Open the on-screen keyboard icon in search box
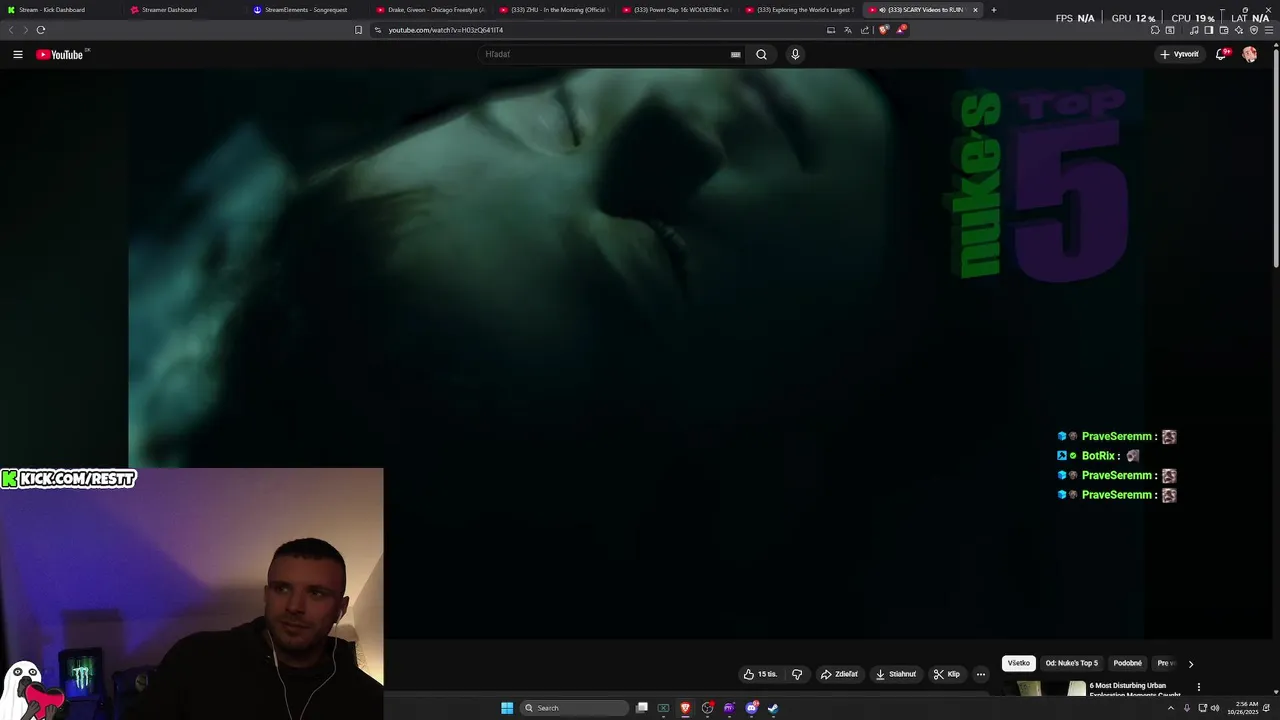The image size is (1280, 720). pyautogui.click(x=736, y=54)
